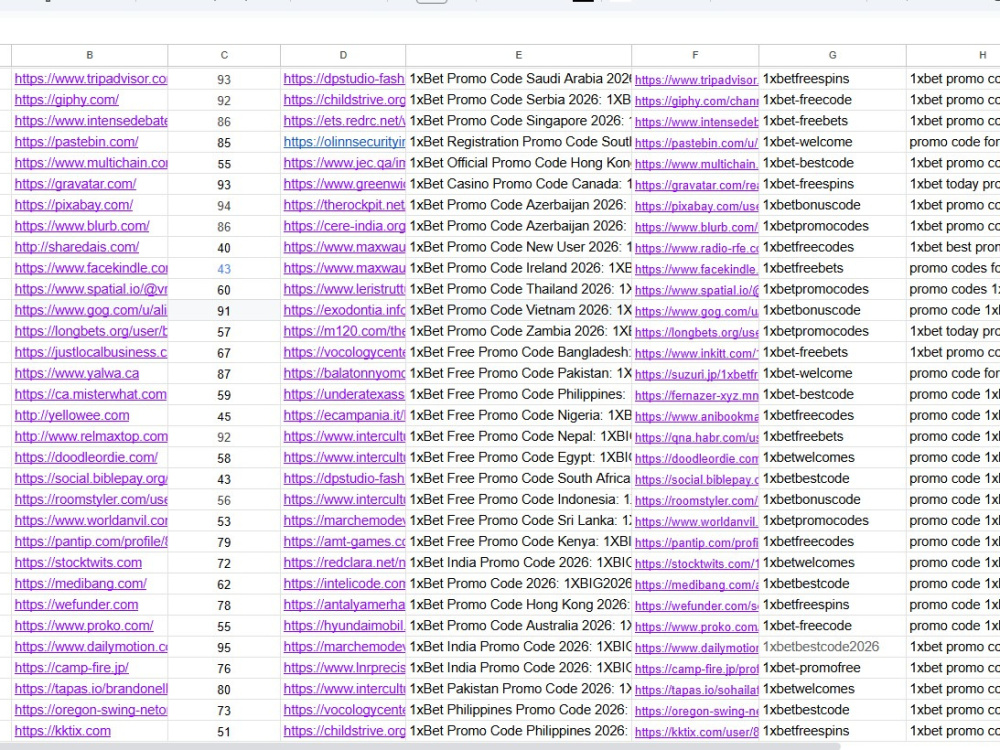Select column B header
Viewport: 1000px width, 750px height.
[89, 55]
